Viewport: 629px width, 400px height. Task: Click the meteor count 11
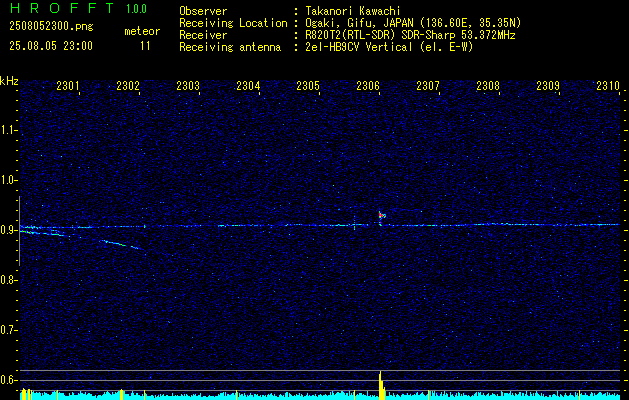(x=145, y=46)
